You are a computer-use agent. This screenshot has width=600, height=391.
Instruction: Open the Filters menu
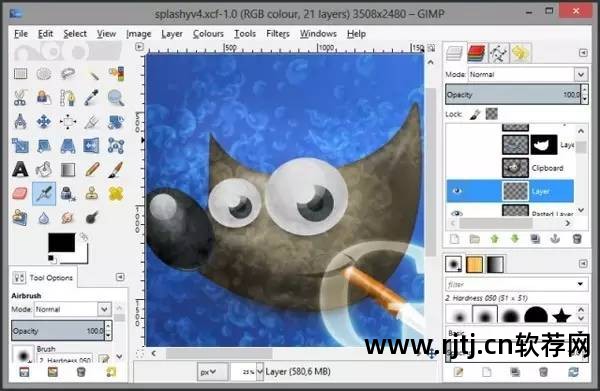tap(278, 34)
